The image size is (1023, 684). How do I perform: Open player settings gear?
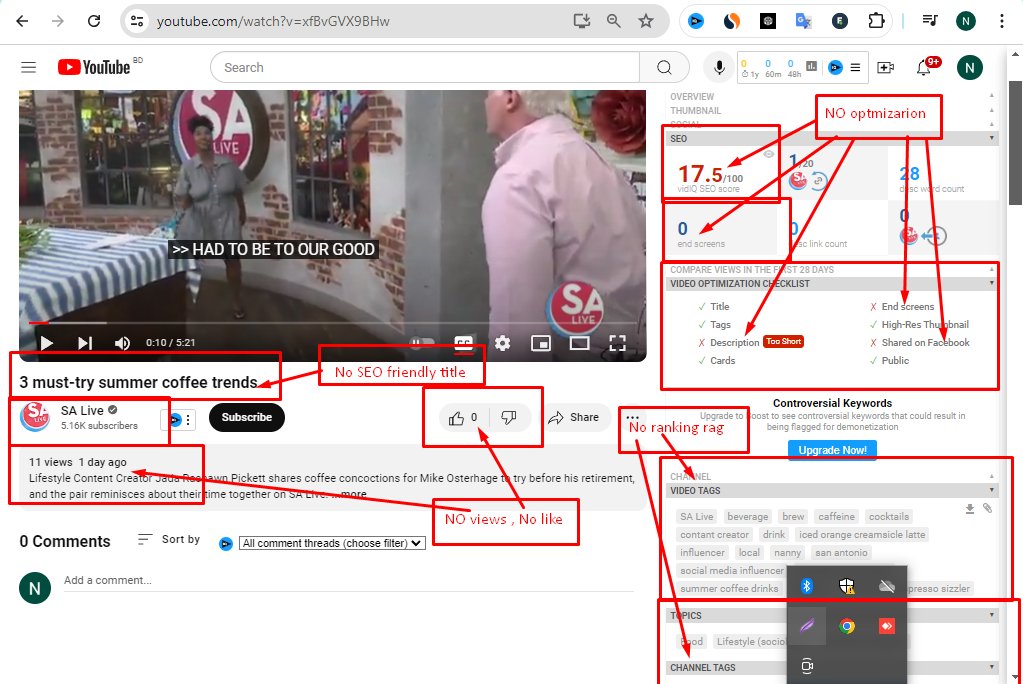(x=502, y=343)
